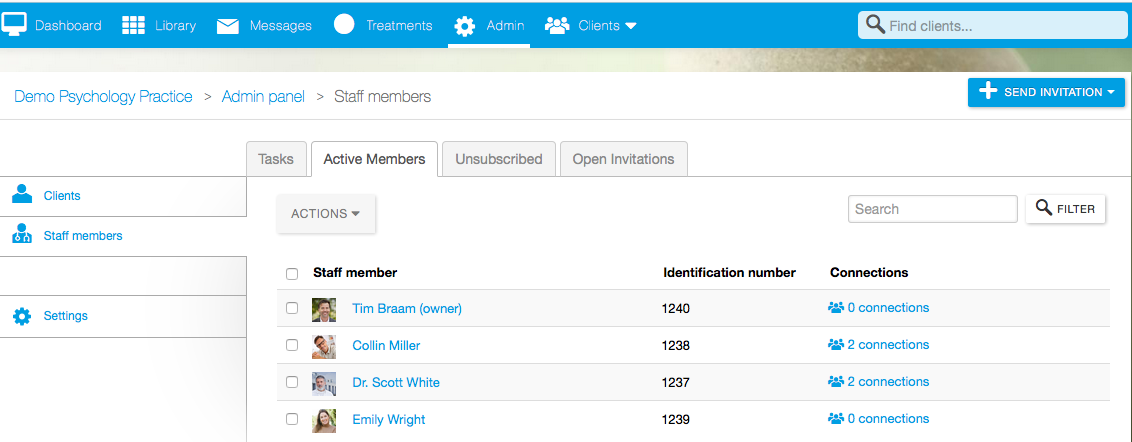Click connections icon for Collin Miller
Image resolution: width=1132 pixels, height=442 pixels.
(836, 345)
